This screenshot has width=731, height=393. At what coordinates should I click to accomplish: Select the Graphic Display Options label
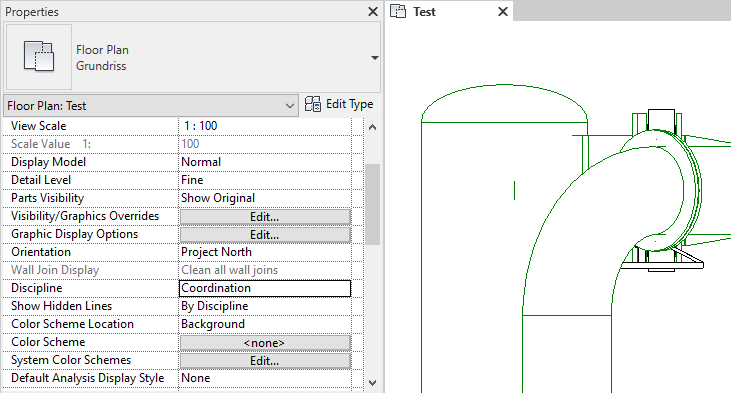[75, 234]
